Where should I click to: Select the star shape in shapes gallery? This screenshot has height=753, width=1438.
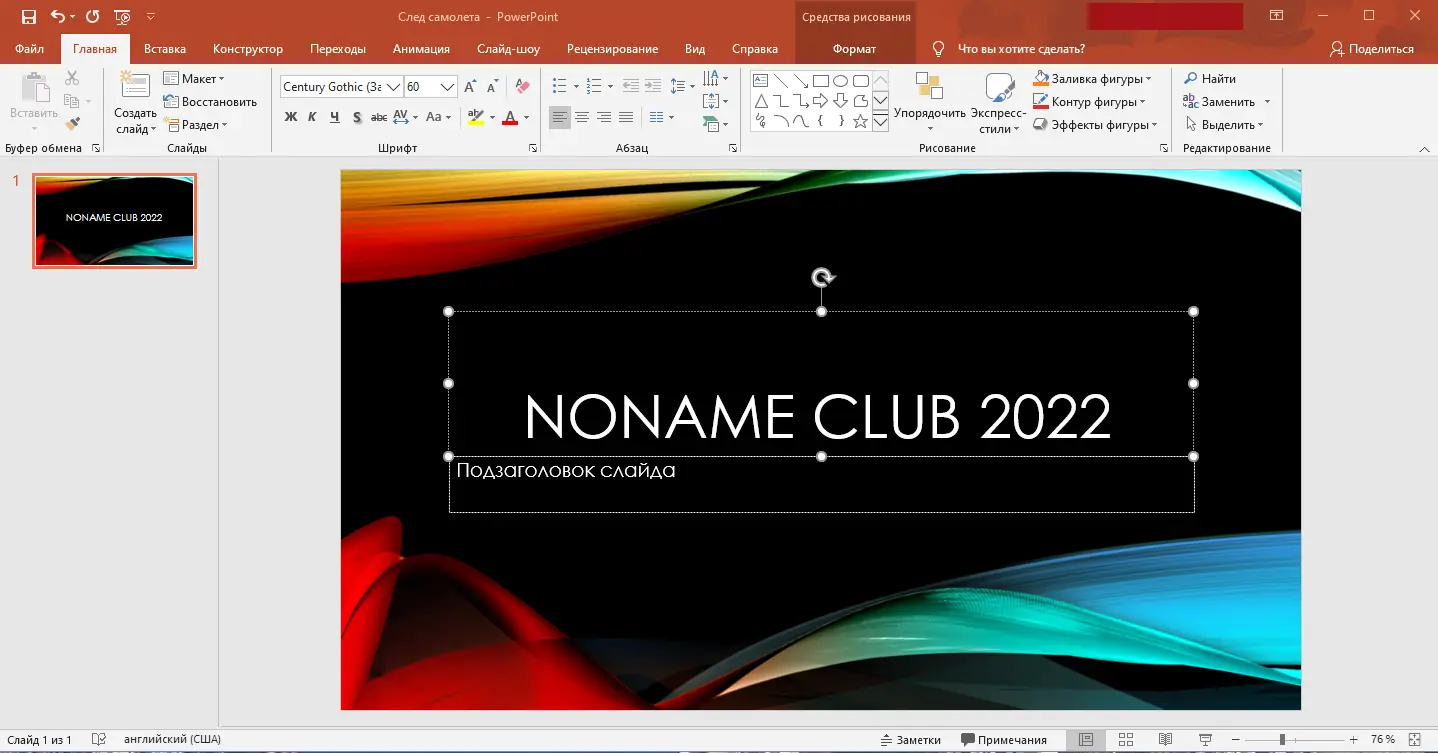point(860,121)
